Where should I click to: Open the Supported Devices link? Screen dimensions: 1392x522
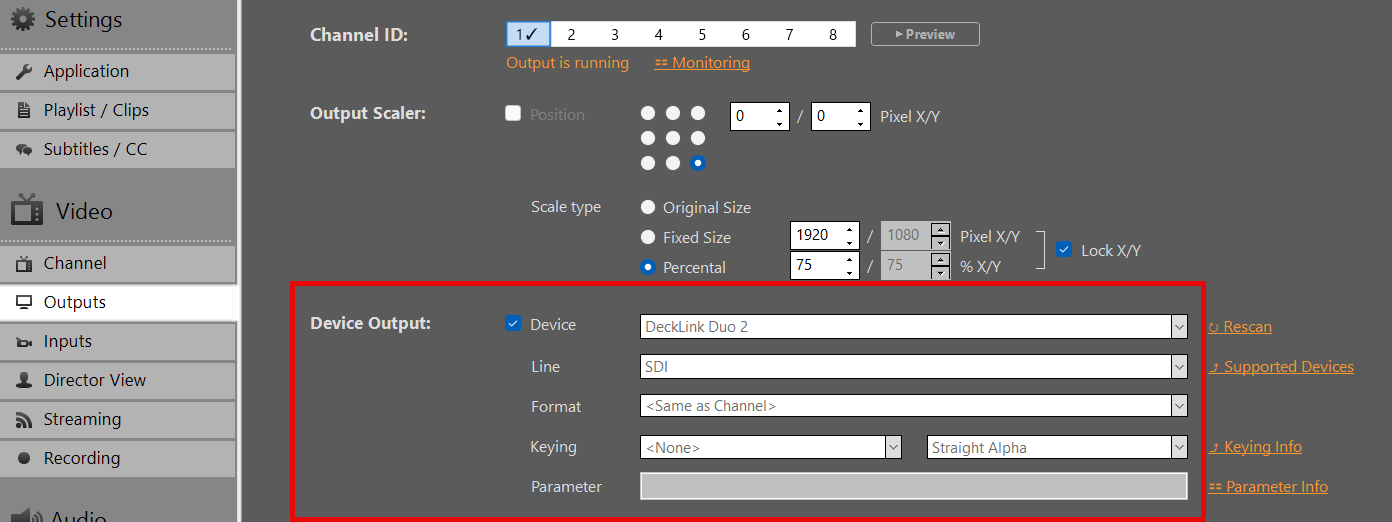tap(1288, 367)
